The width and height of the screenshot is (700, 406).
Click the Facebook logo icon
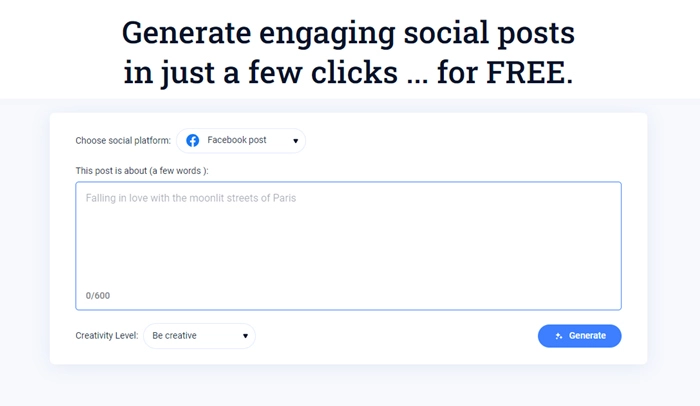pyautogui.click(x=193, y=141)
